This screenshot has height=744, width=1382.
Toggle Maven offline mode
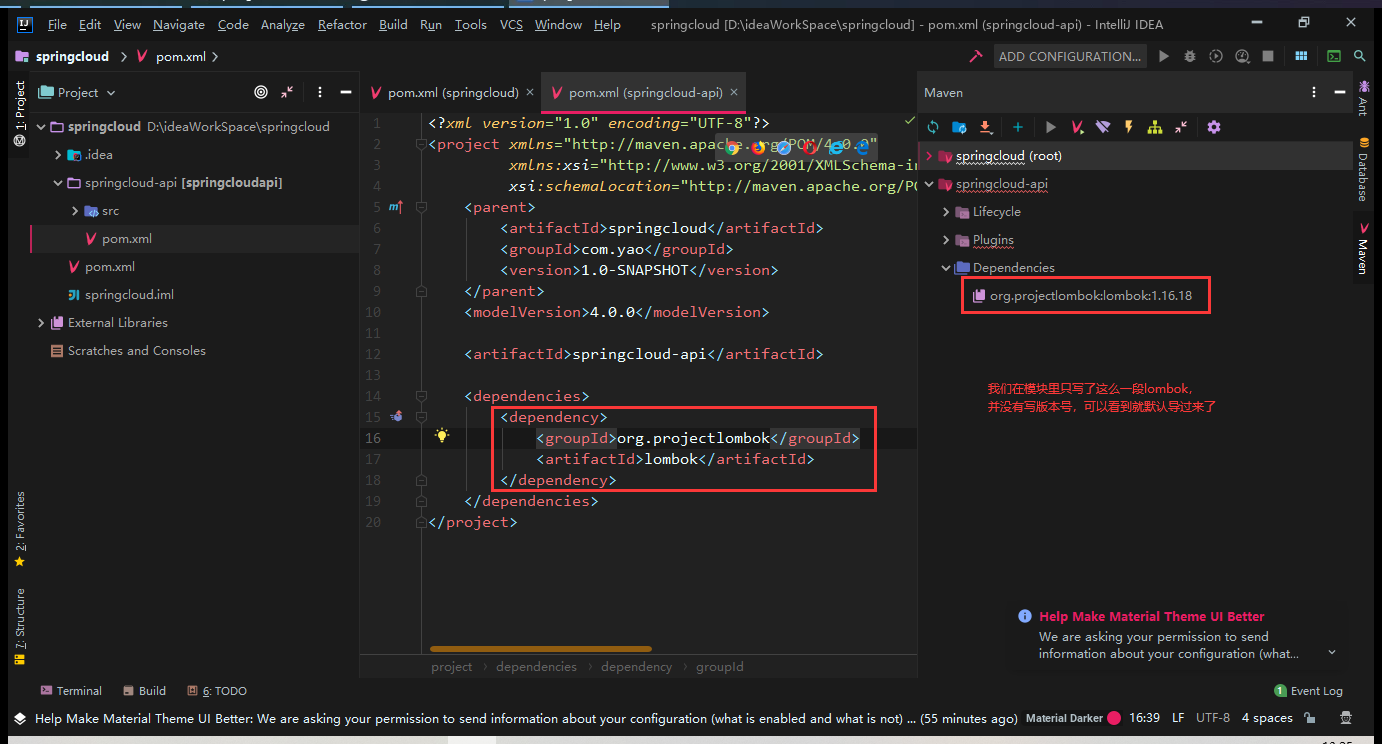coord(1103,127)
